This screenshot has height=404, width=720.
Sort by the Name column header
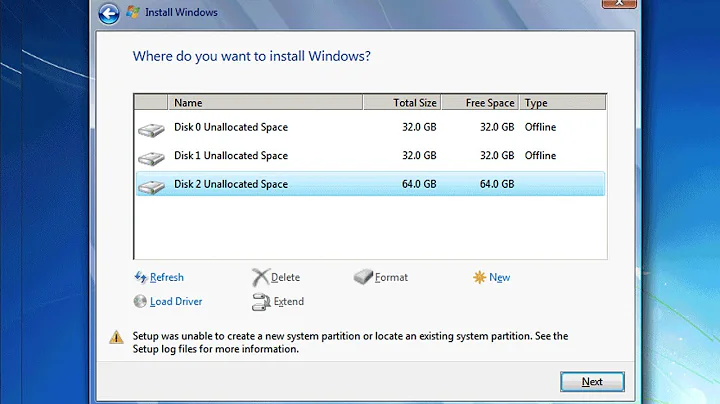(265, 102)
